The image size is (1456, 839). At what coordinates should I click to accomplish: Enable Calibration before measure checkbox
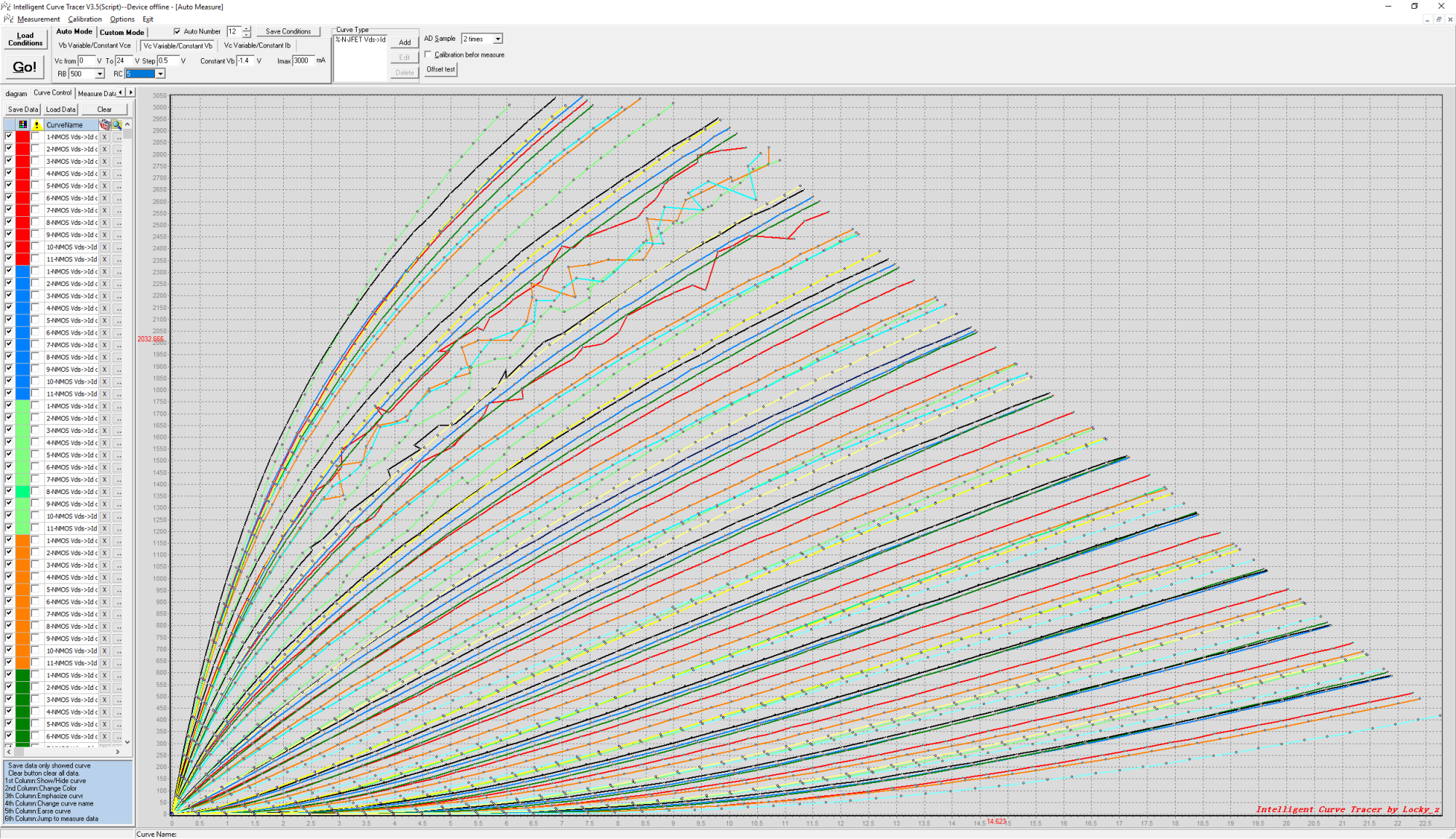428,55
